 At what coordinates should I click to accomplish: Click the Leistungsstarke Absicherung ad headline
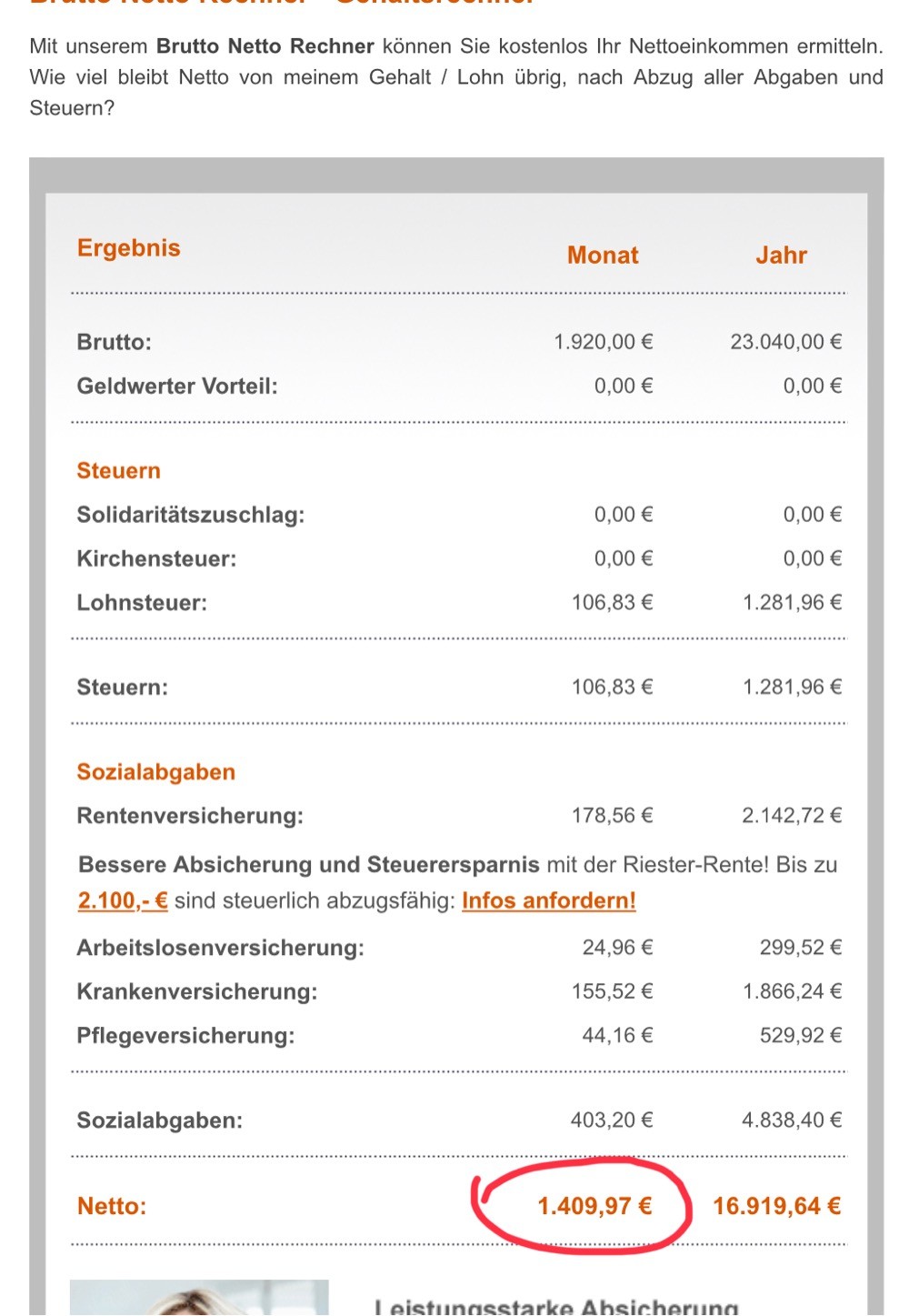click(x=556, y=1308)
